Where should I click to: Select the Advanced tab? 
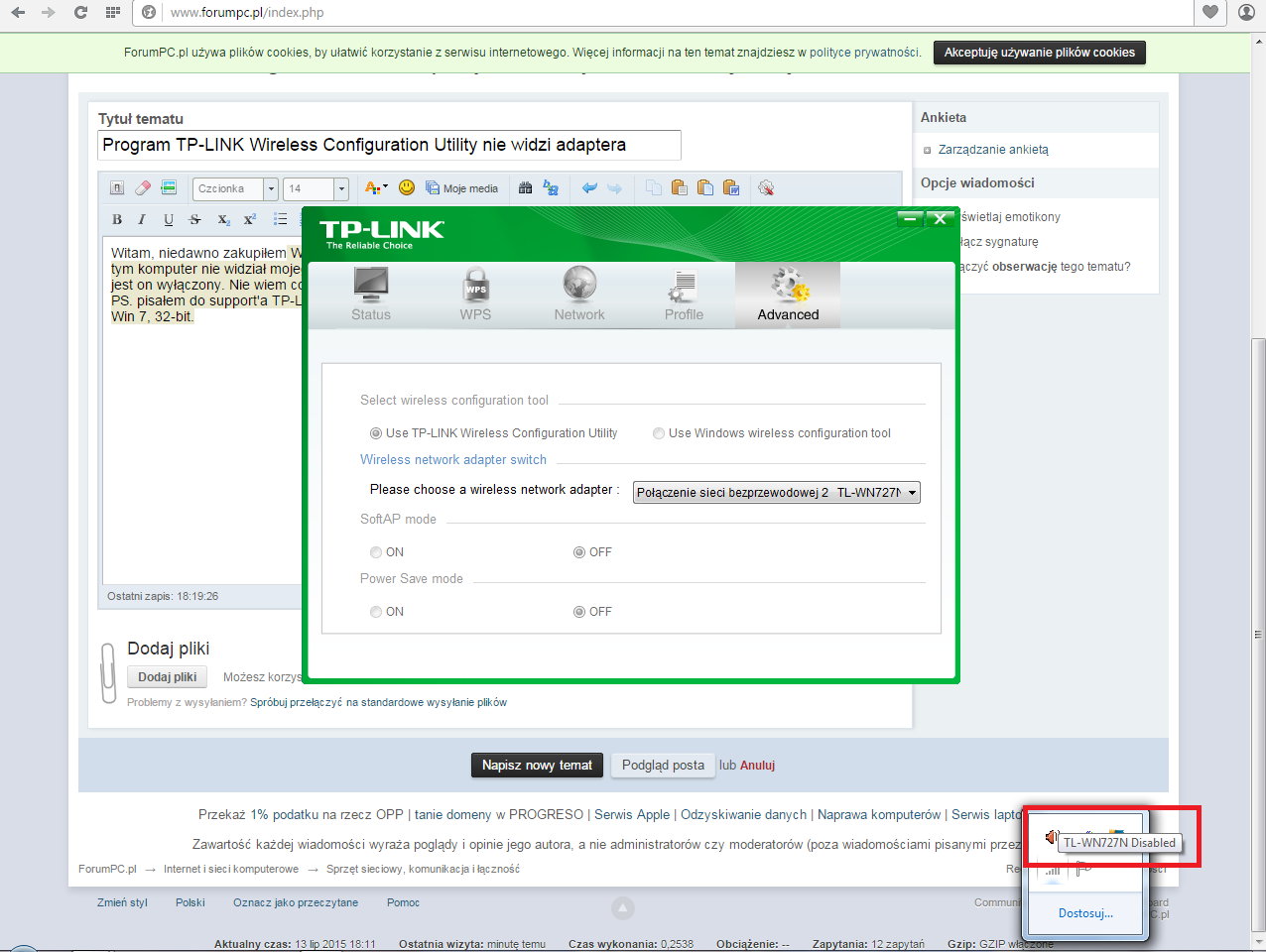coord(788,295)
